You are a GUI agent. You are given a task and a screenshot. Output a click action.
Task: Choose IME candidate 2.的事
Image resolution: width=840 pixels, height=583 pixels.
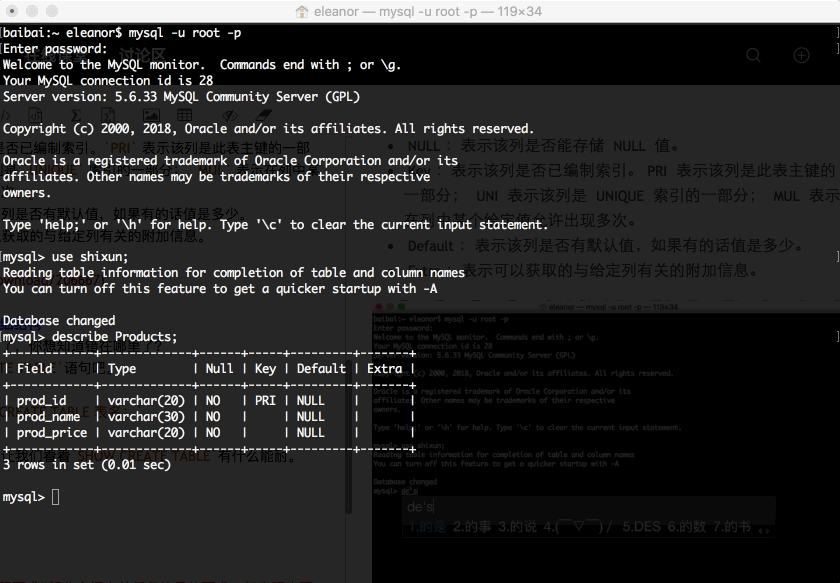tap(472, 527)
